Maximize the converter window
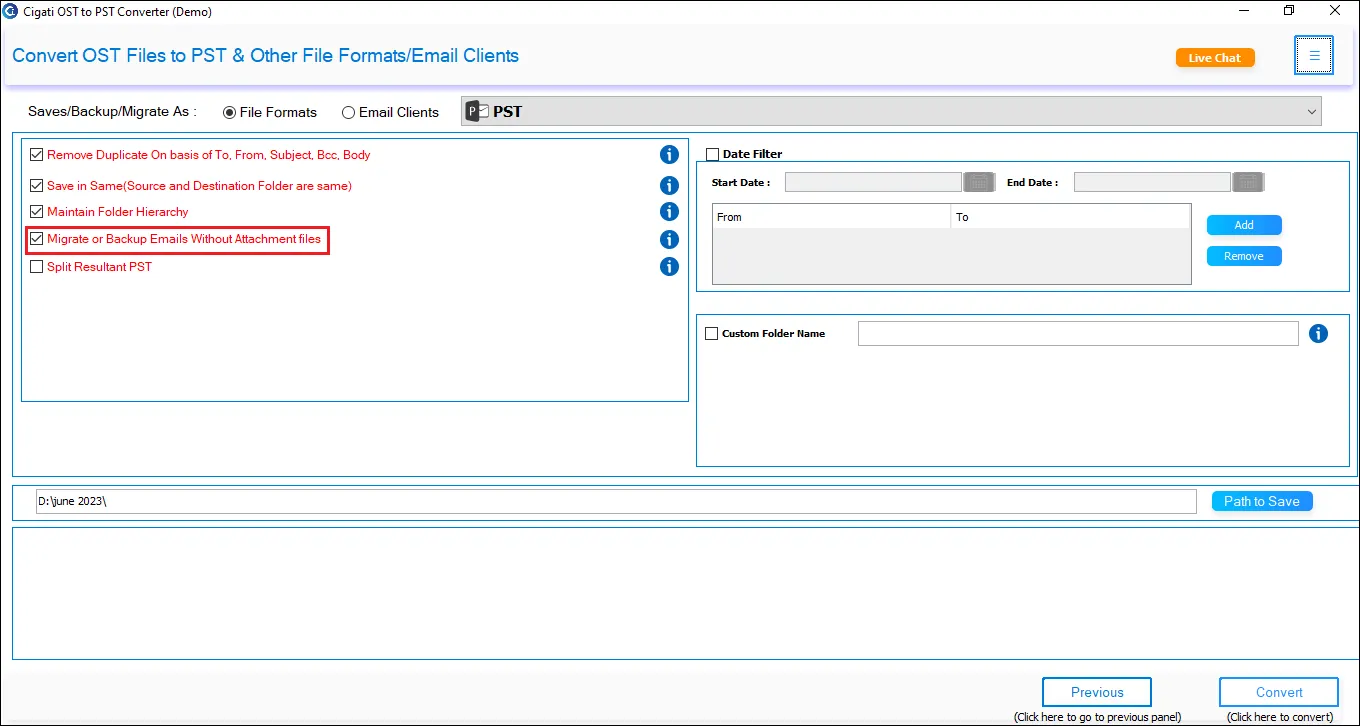This screenshot has width=1360, height=726. 1289,11
